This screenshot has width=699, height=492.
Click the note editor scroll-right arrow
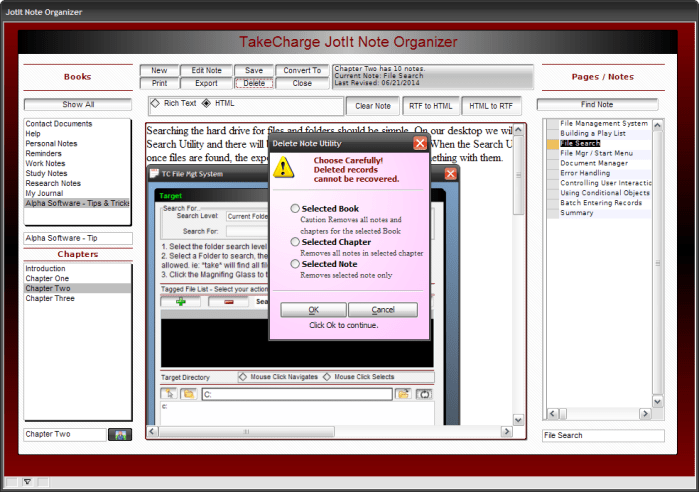coord(506,431)
